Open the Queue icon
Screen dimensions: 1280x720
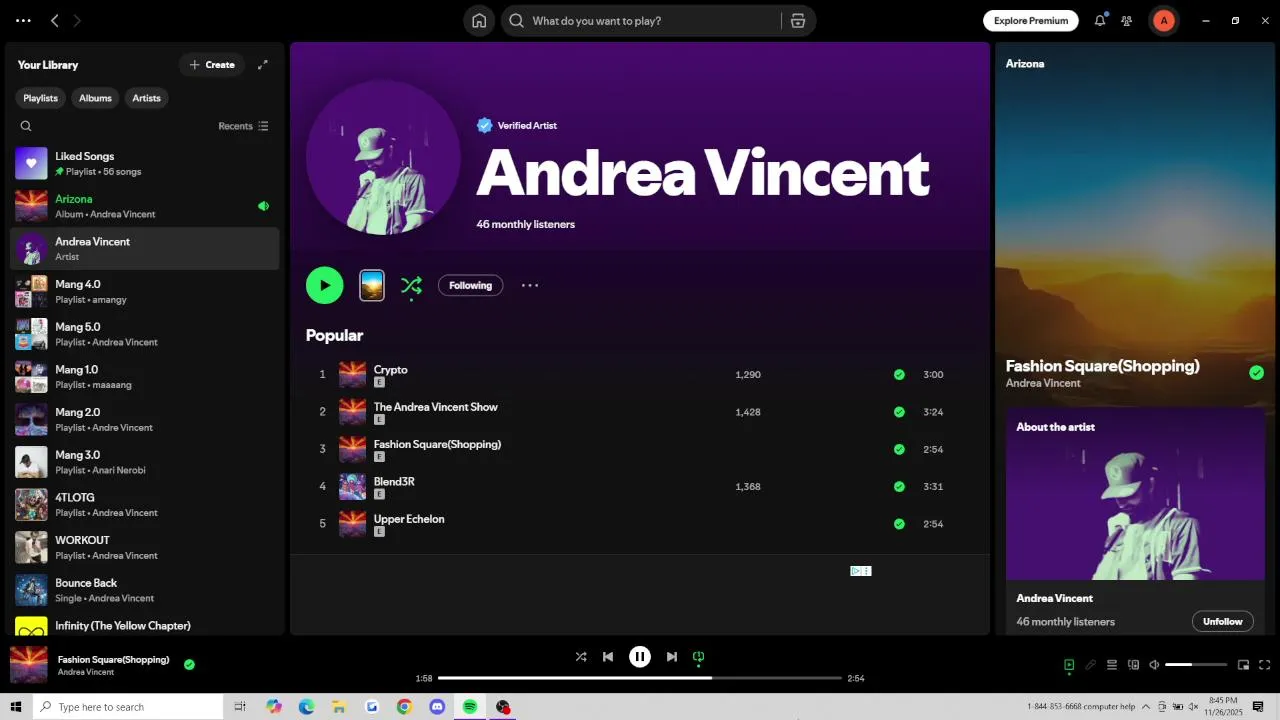[1112, 665]
